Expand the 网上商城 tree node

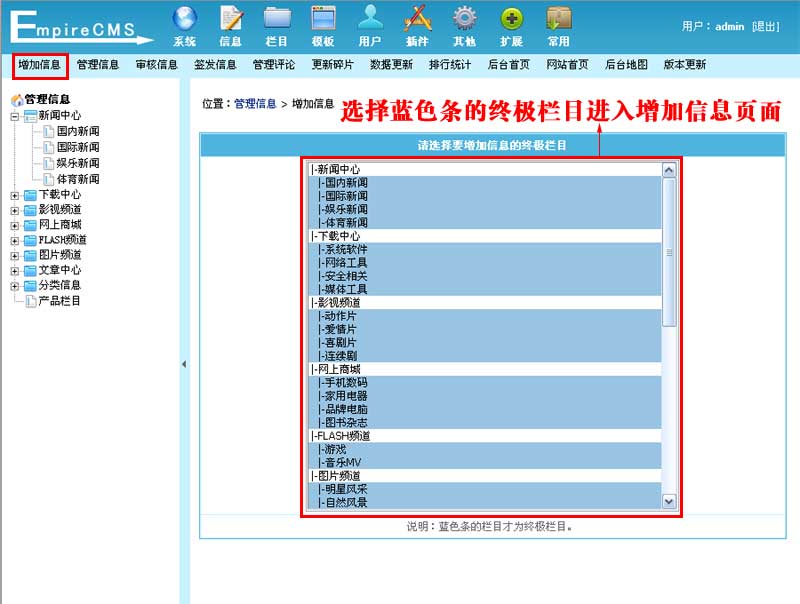pyautogui.click(x=15, y=225)
